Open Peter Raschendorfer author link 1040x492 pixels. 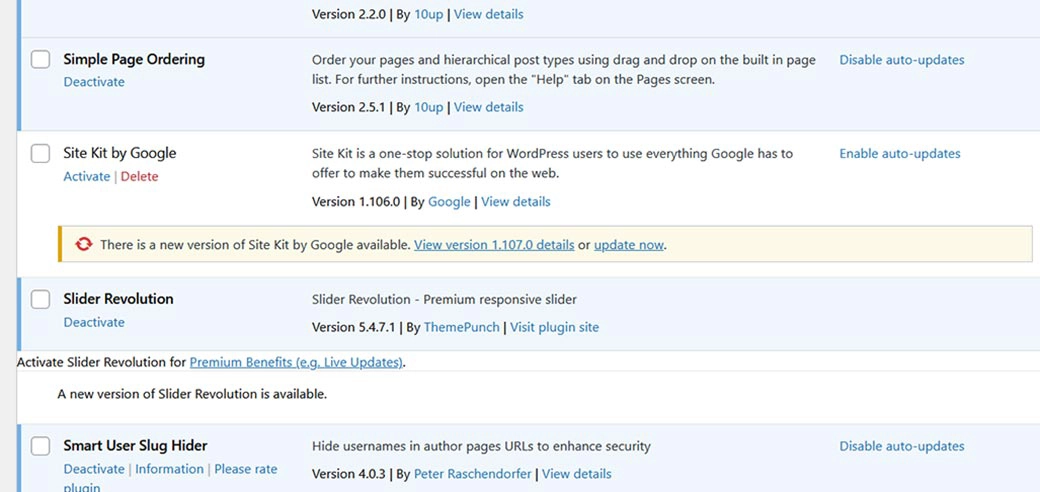point(473,473)
